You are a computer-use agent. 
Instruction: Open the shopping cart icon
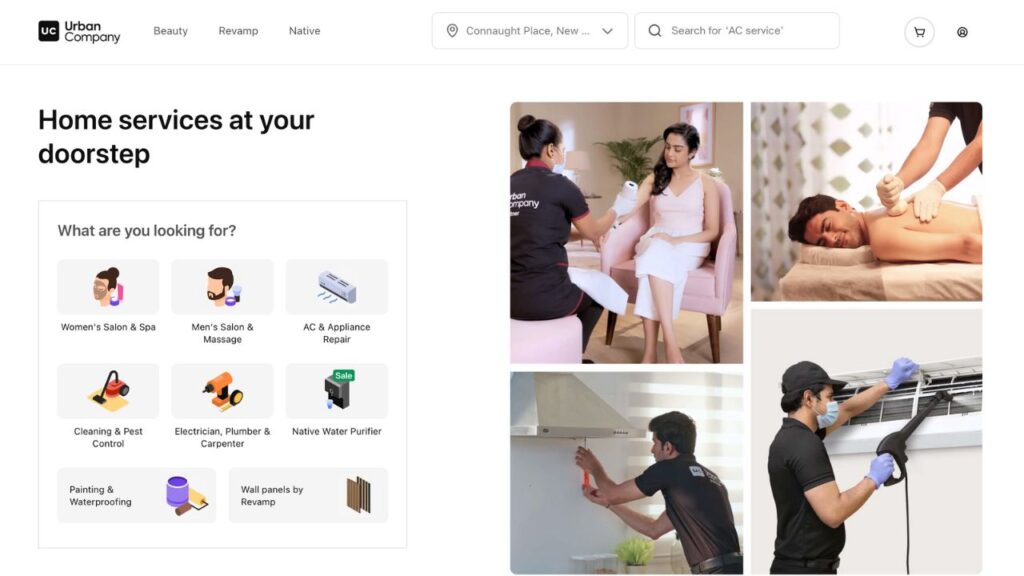[919, 32]
